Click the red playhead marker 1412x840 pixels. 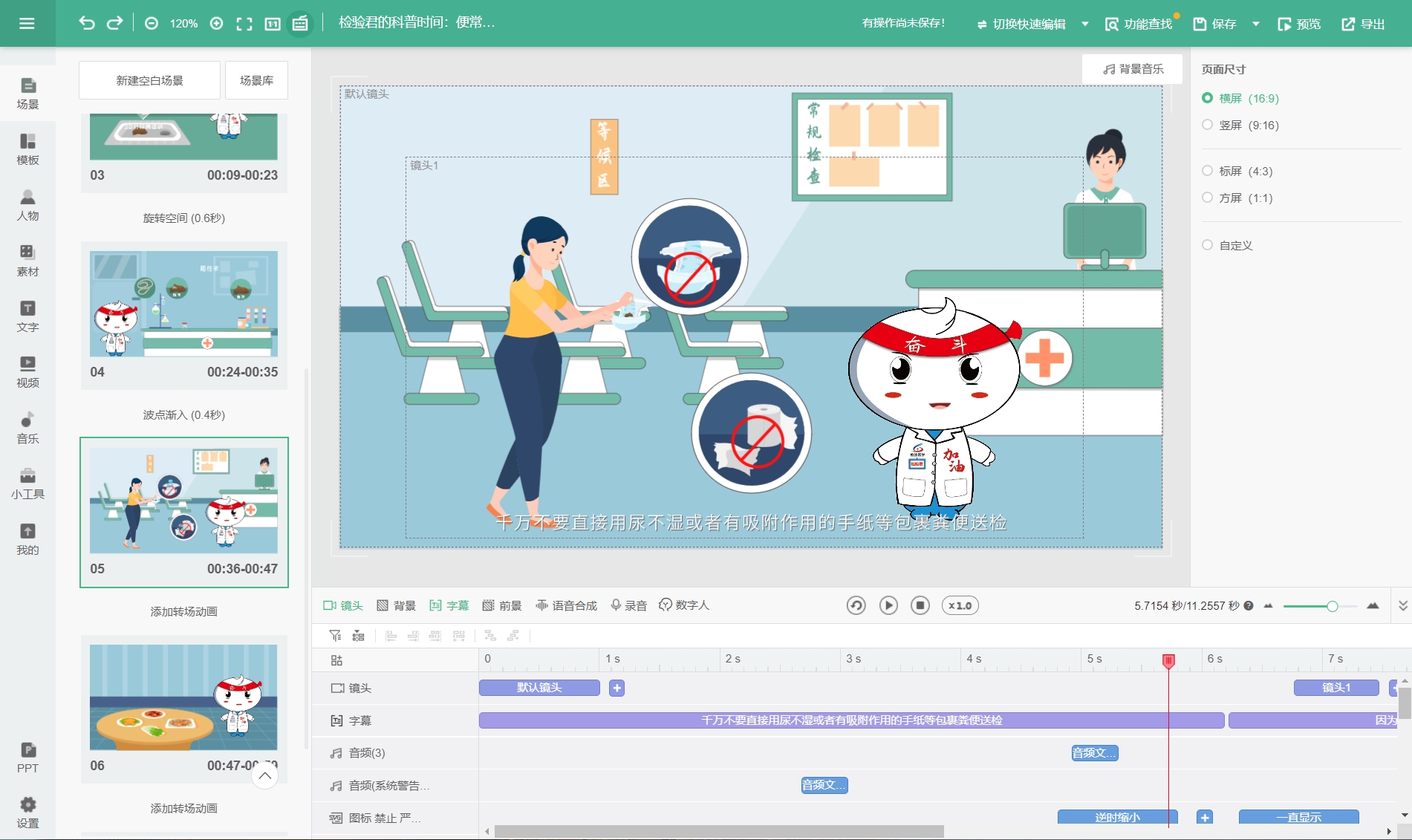pyautogui.click(x=1168, y=660)
